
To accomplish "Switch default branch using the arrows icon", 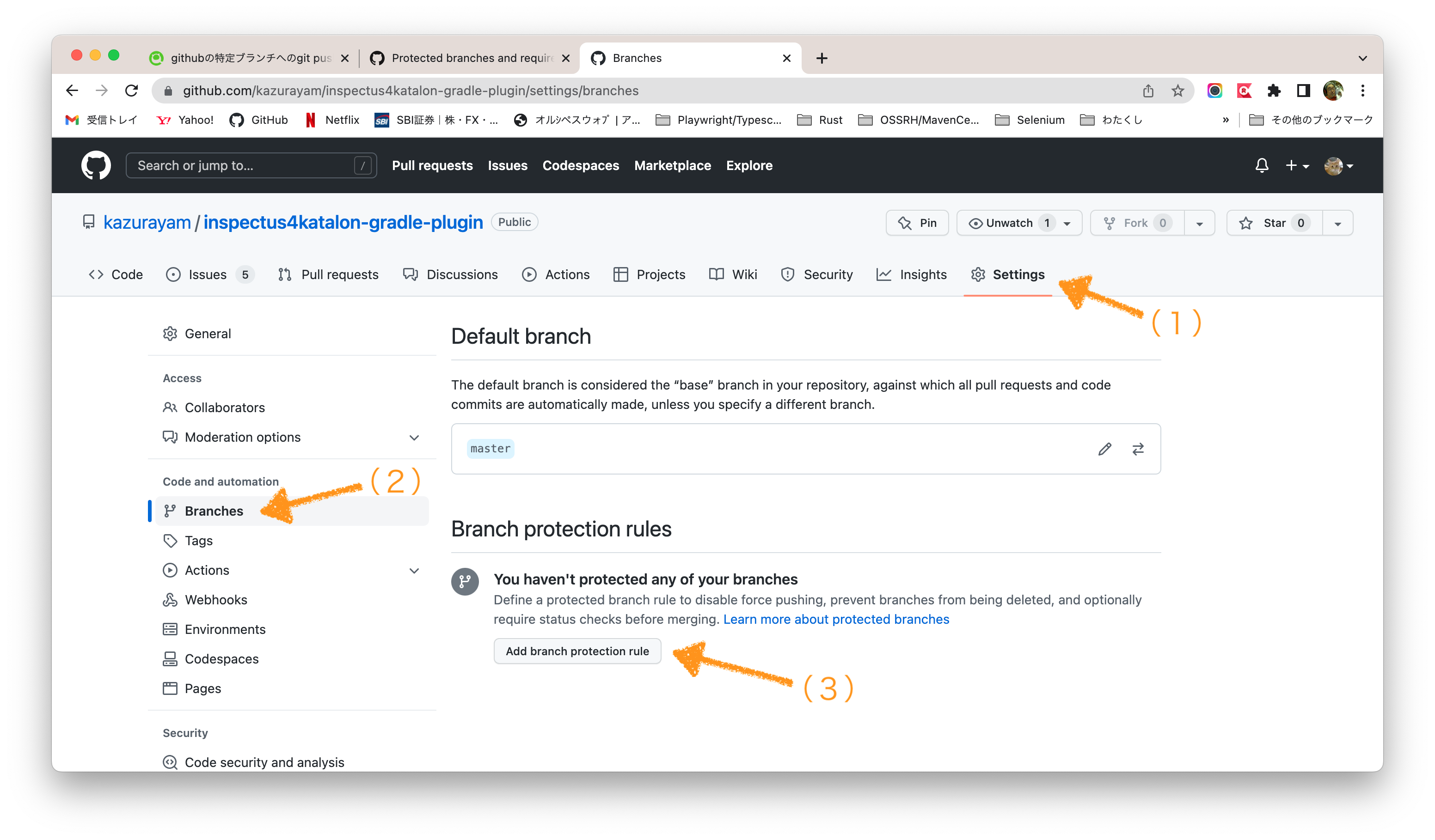I will [x=1138, y=449].
